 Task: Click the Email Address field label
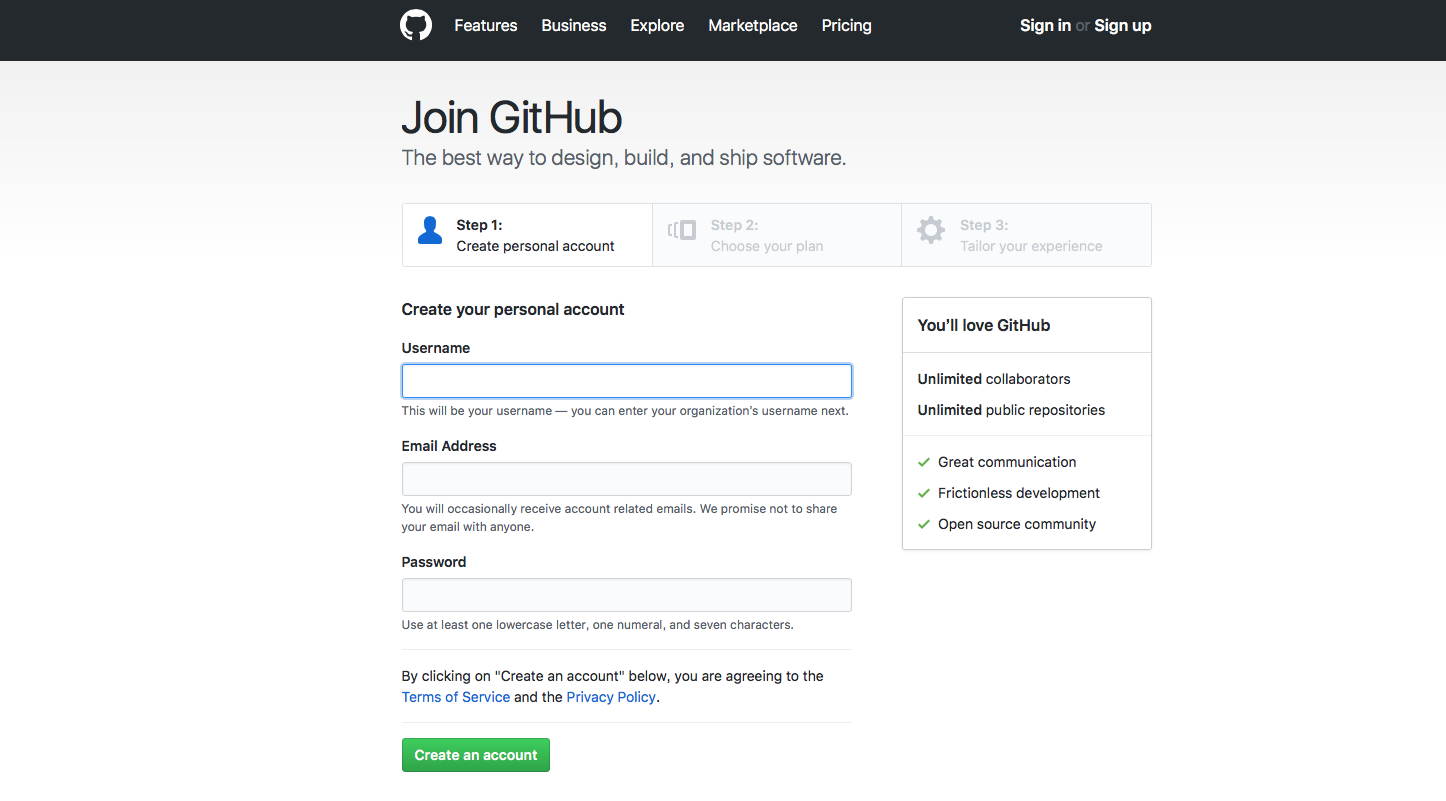(449, 446)
